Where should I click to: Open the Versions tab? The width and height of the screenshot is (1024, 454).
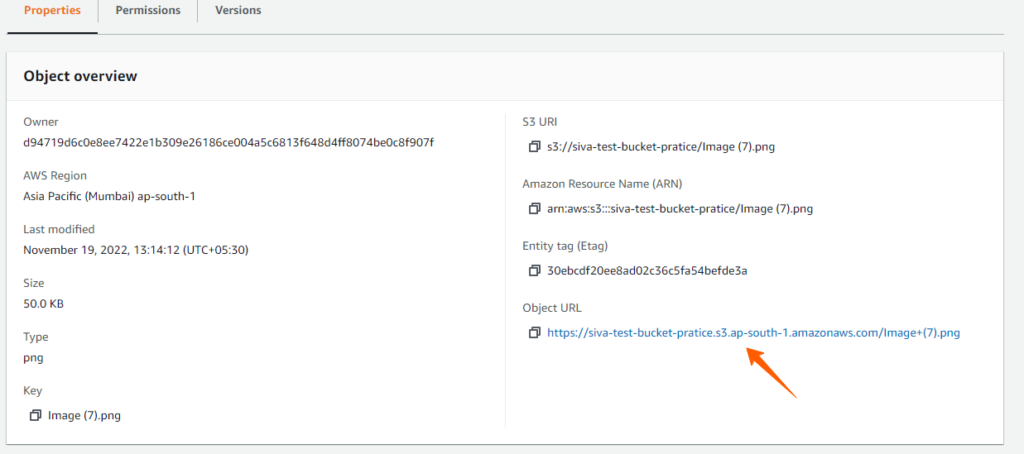coord(238,10)
